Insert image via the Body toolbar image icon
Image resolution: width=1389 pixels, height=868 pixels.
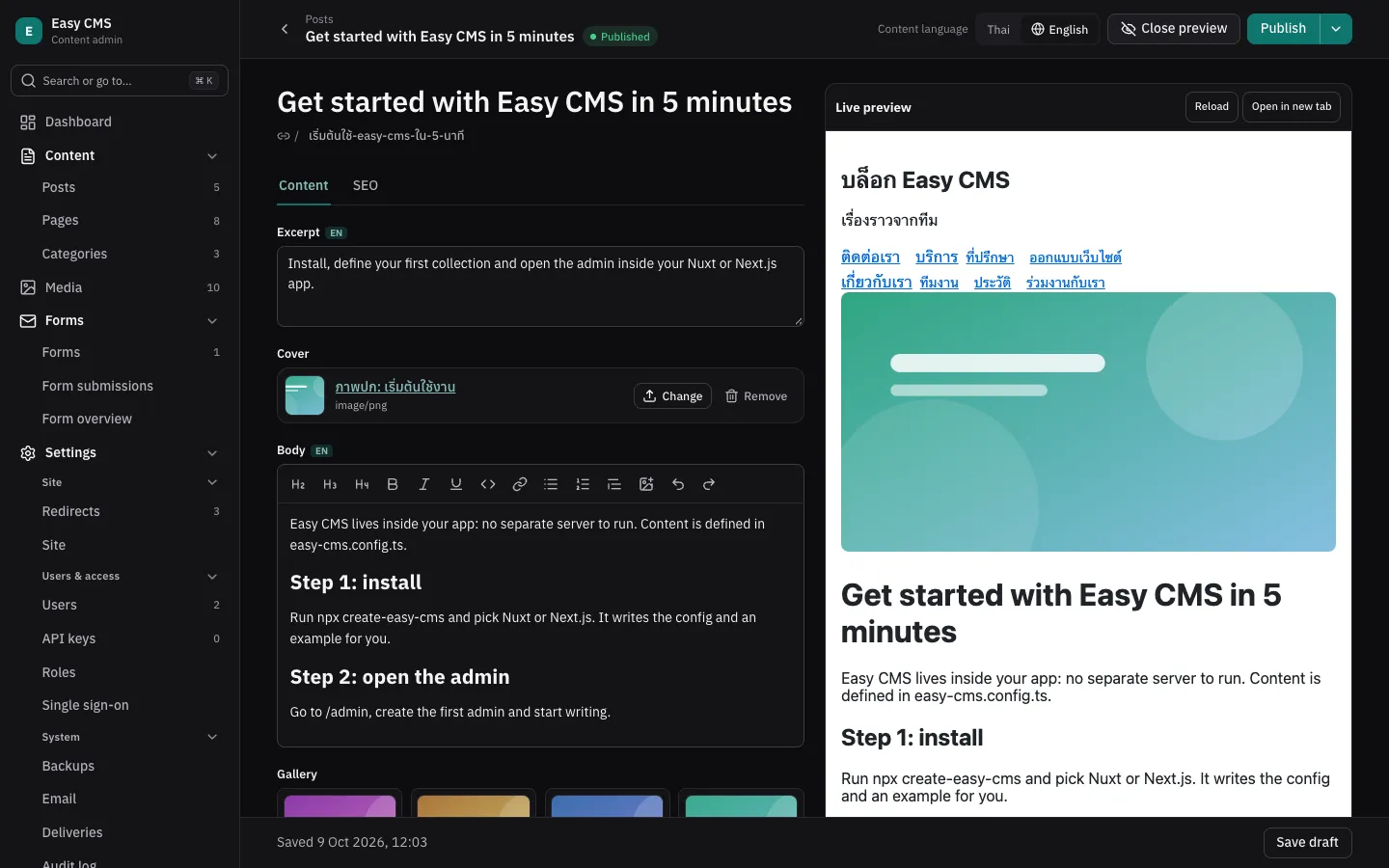click(x=646, y=484)
